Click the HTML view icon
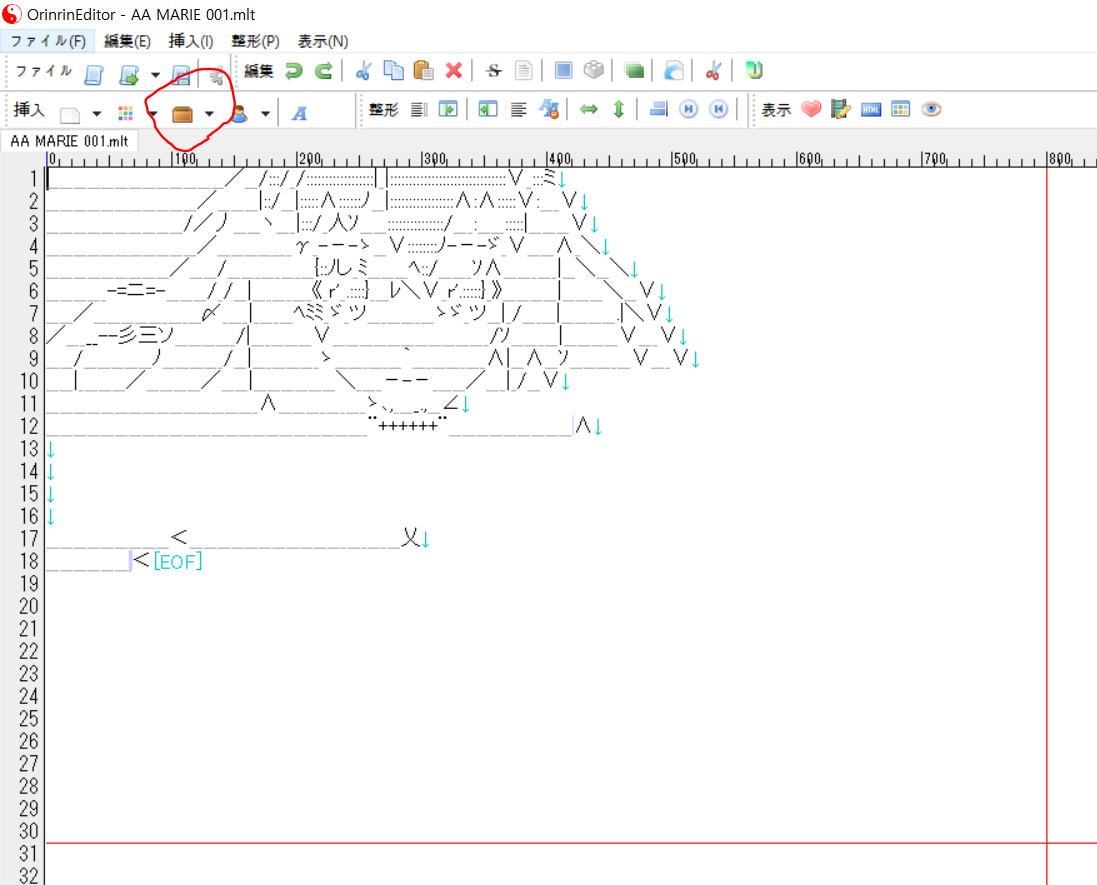 pos(871,110)
